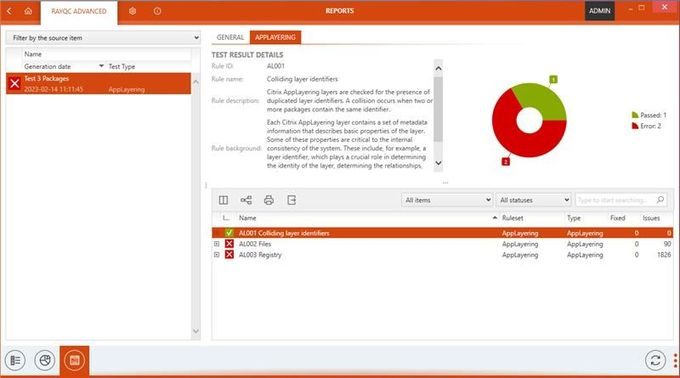
Task: Open the column chooser icon
Action: (223, 200)
